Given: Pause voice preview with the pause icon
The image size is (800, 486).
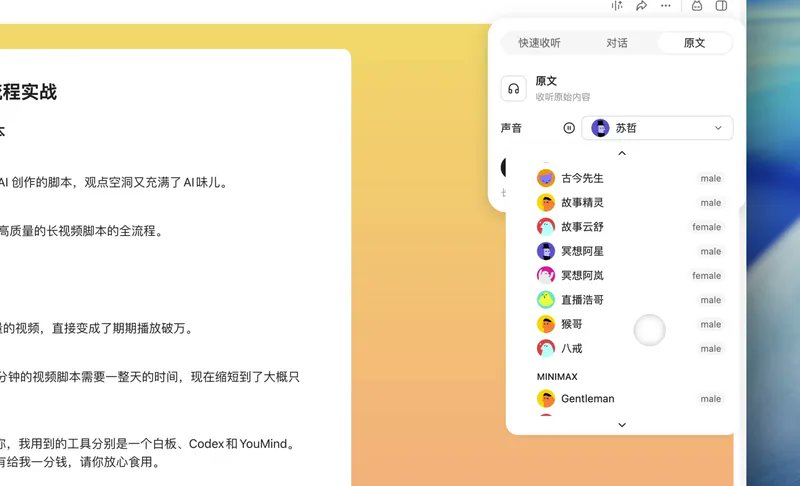Looking at the screenshot, I should pyautogui.click(x=569, y=128).
